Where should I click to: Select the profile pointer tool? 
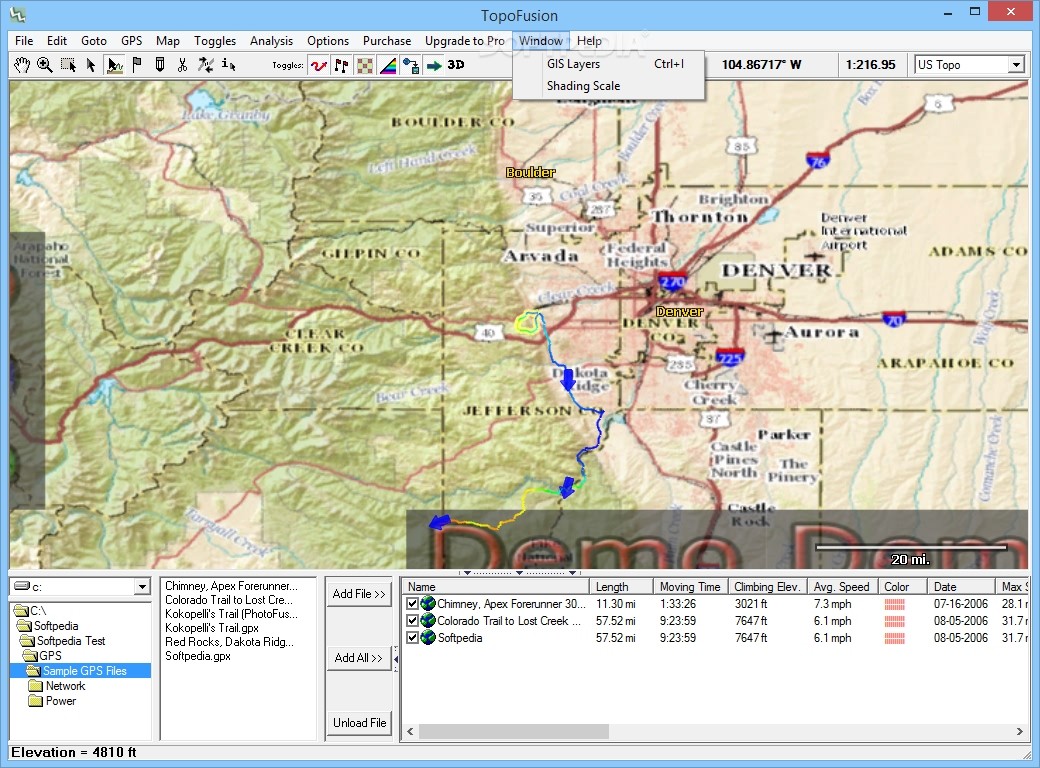(114, 65)
